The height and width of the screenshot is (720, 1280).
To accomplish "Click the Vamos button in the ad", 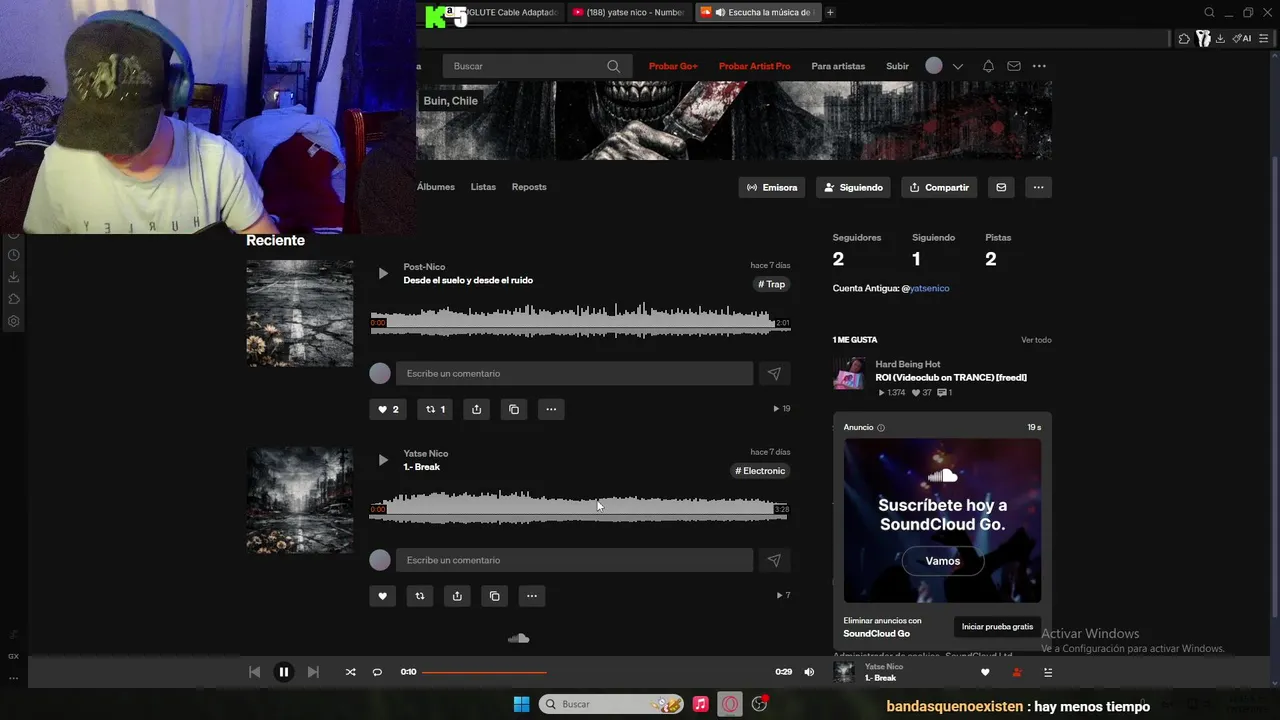I will click(942, 561).
